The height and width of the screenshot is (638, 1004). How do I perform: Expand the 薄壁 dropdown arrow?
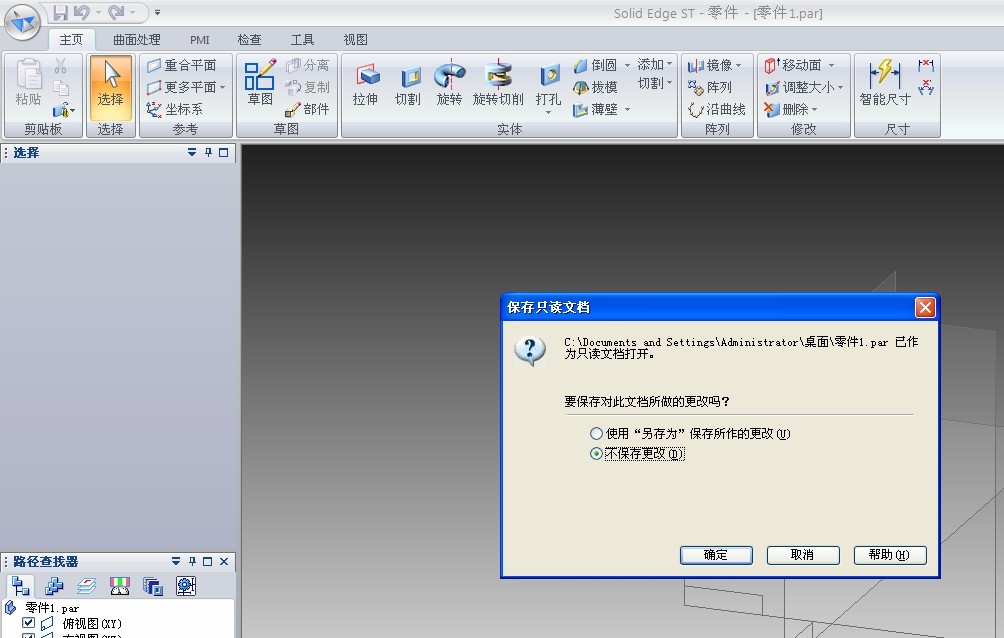click(627, 110)
